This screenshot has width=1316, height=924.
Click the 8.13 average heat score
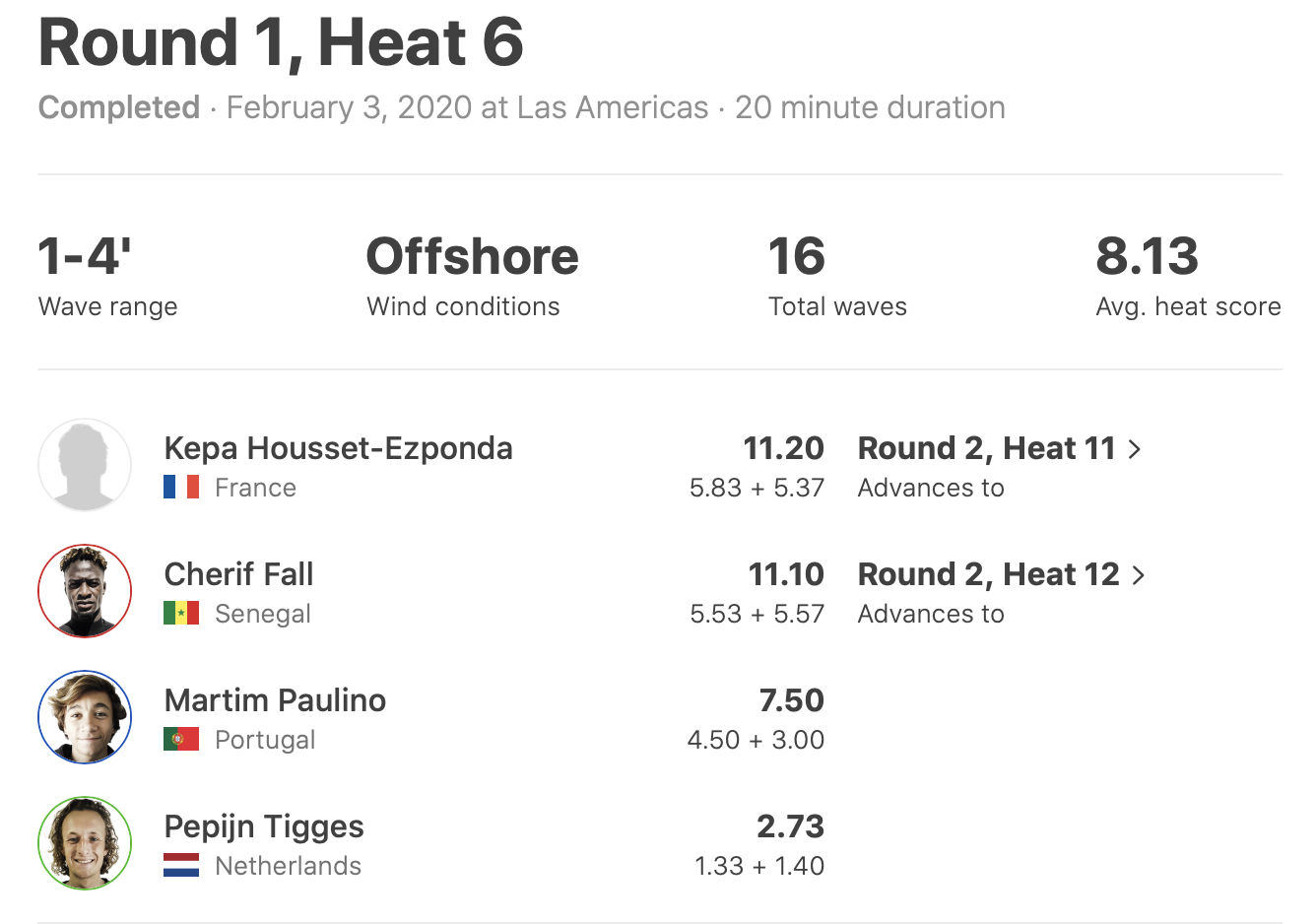(1147, 256)
